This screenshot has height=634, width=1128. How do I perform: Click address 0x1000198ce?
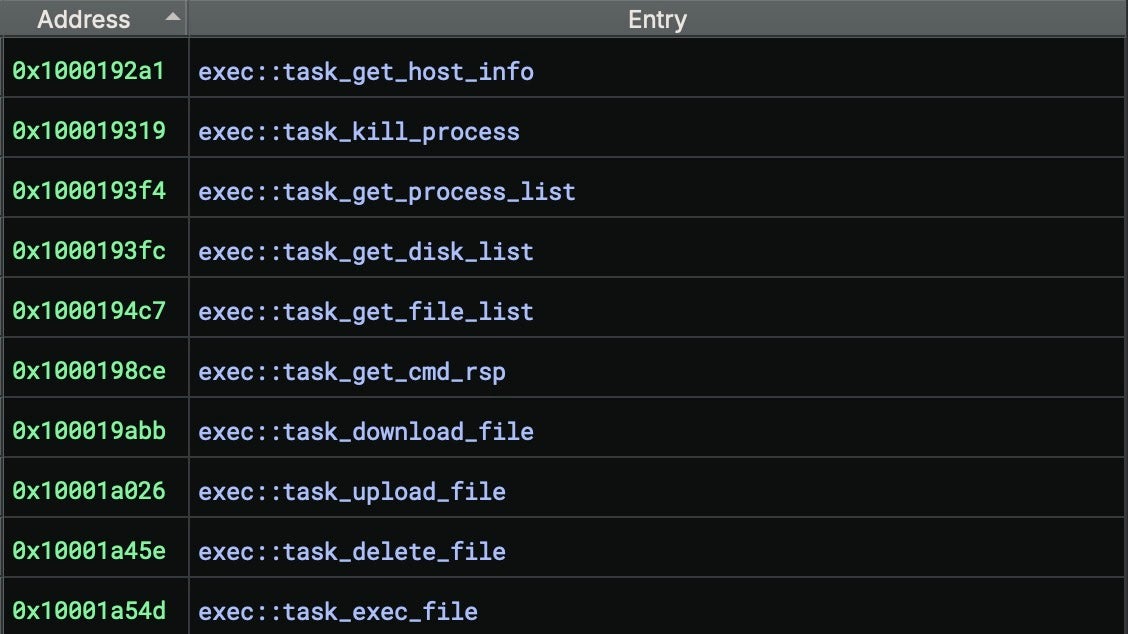(89, 372)
